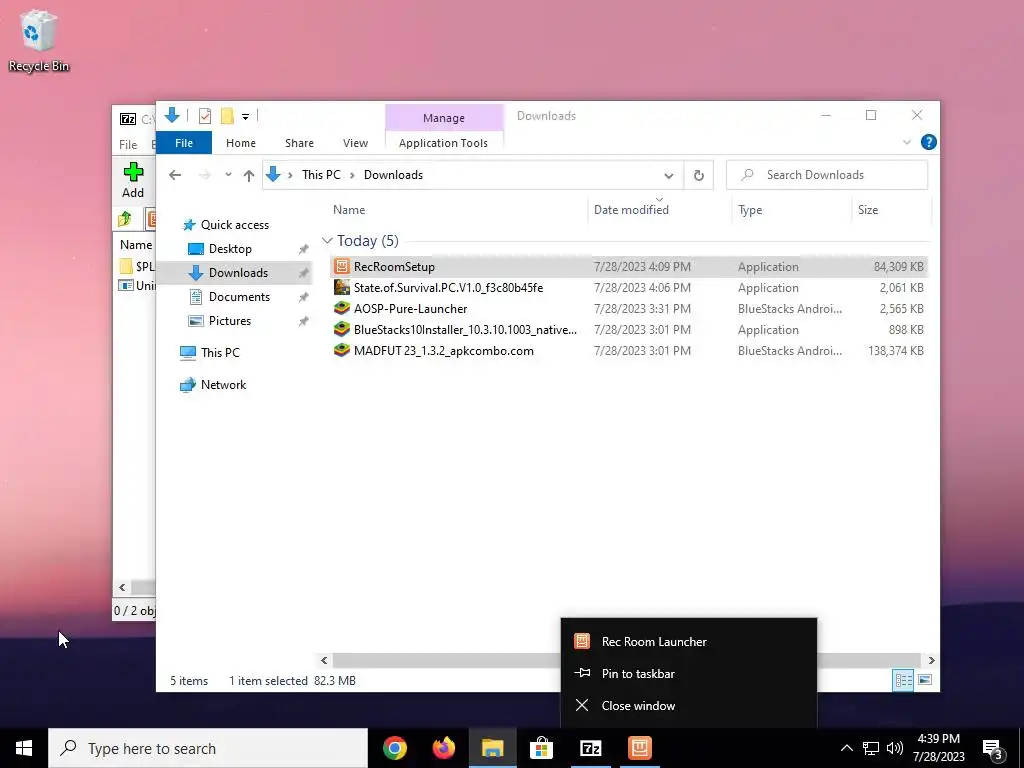Expand the ribbon chevron
This screenshot has width=1024, height=768.
pyautogui.click(x=906, y=142)
